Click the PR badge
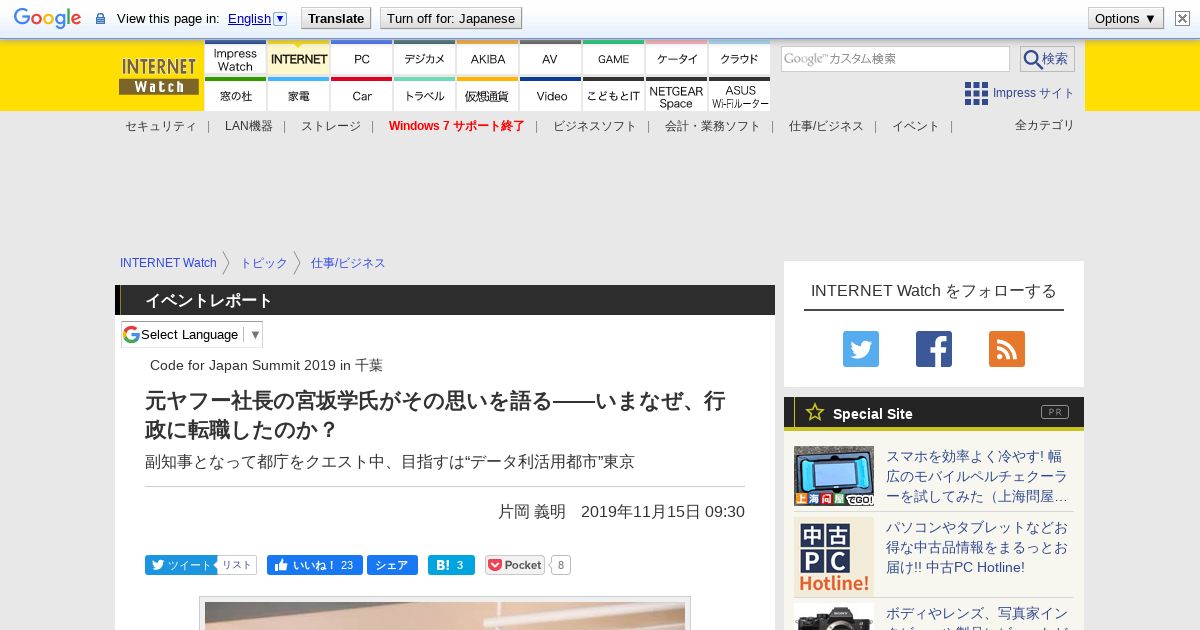 point(1055,412)
